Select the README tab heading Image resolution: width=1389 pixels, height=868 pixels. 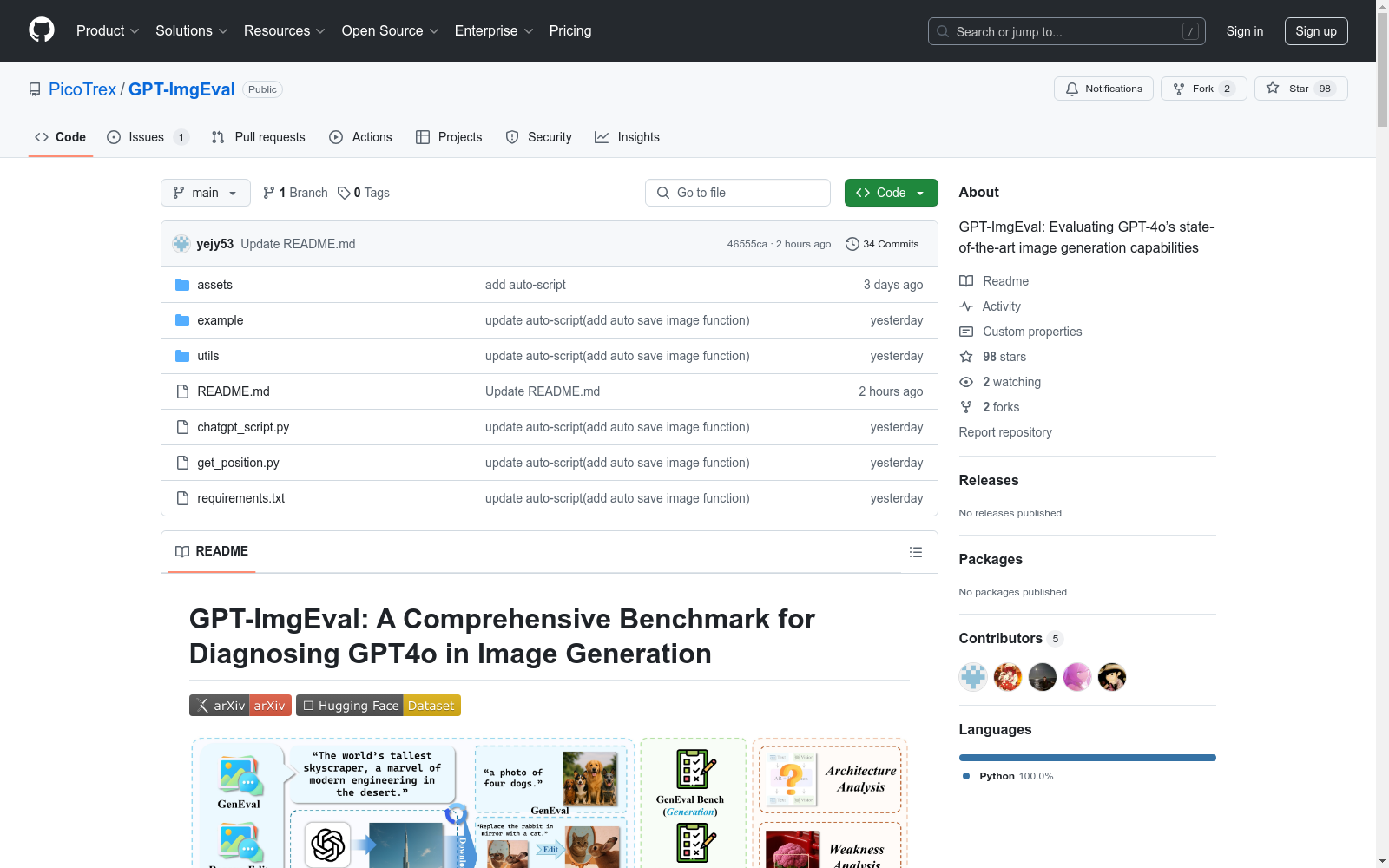[x=212, y=551]
